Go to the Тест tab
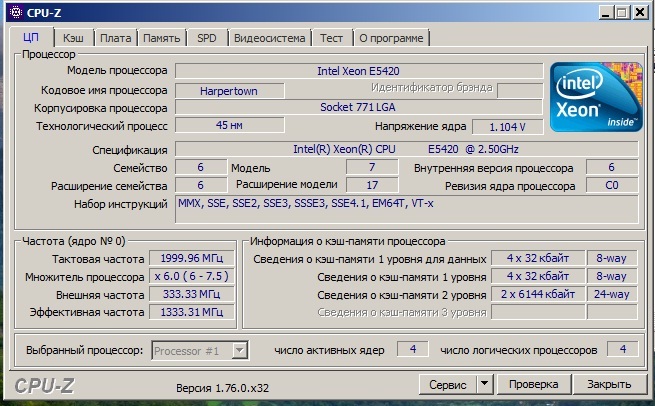Screen dimensions: 655x406 [x=332, y=38]
